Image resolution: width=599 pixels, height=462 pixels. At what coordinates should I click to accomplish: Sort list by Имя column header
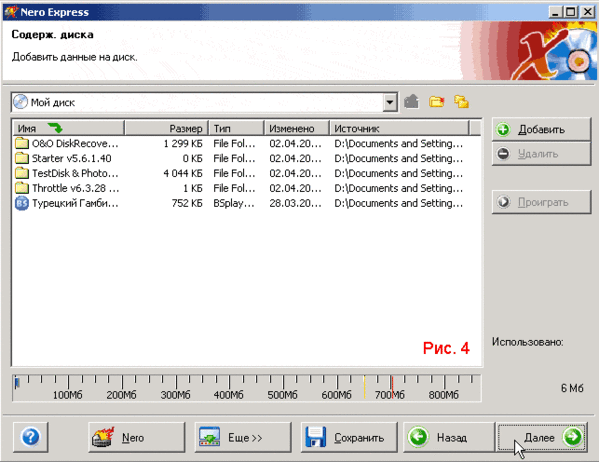tap(69, 128)
